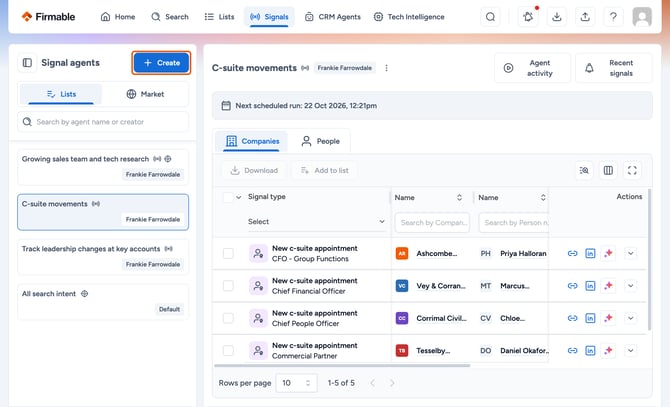The height and width of the screenshot is (407, 670).
Task: Open Tech Intelligence in navigation
Action: (409, 17)
